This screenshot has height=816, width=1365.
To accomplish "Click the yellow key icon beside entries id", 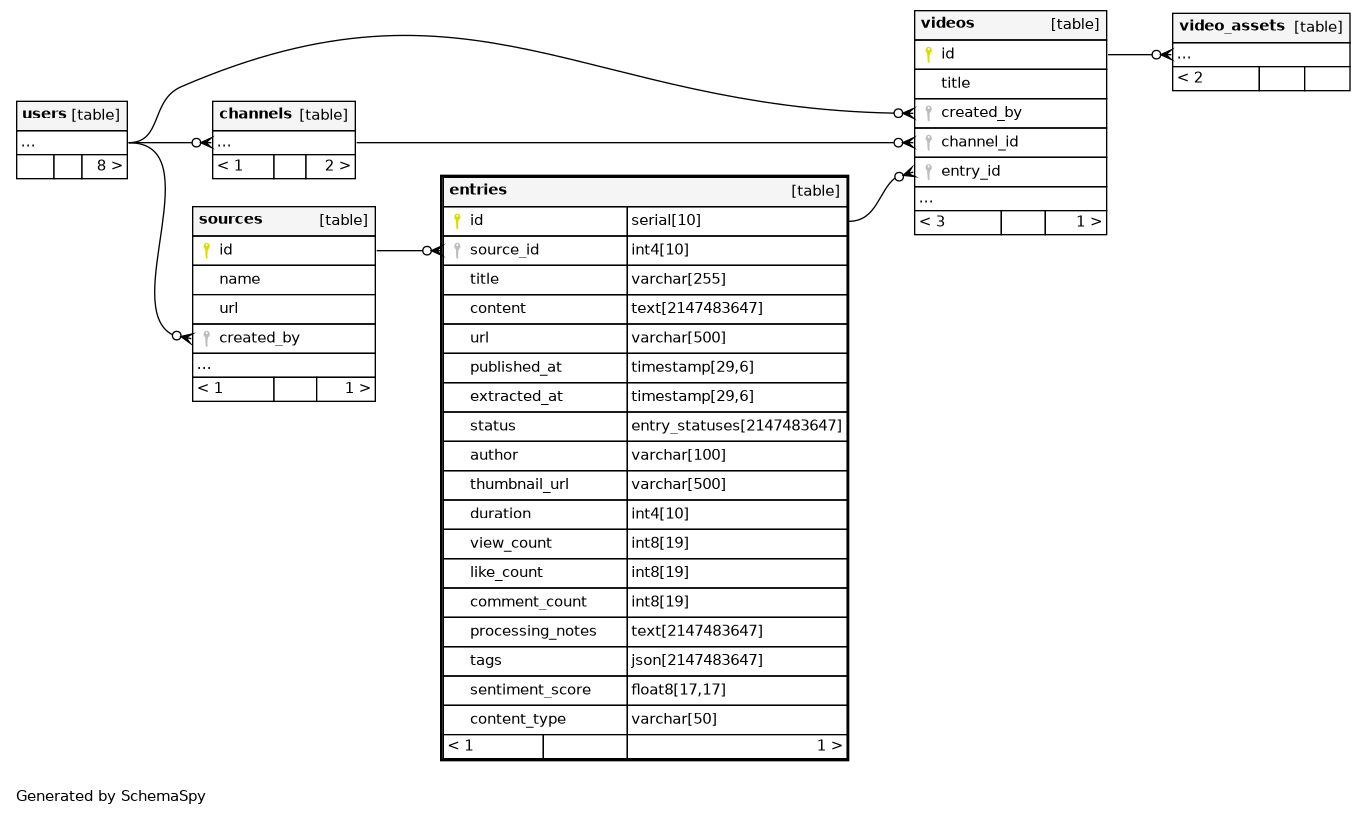I will pyautogui.click(x=457, y=220).
